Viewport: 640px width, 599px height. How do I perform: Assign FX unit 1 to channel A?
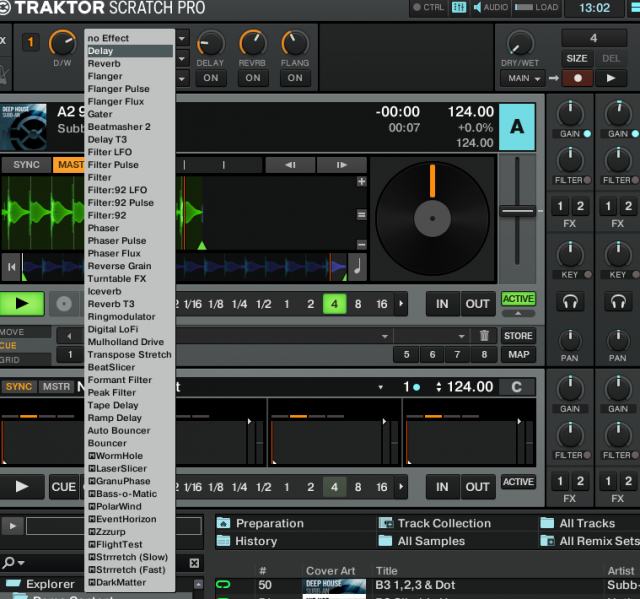pyautogui.click(x=560, y=206)
